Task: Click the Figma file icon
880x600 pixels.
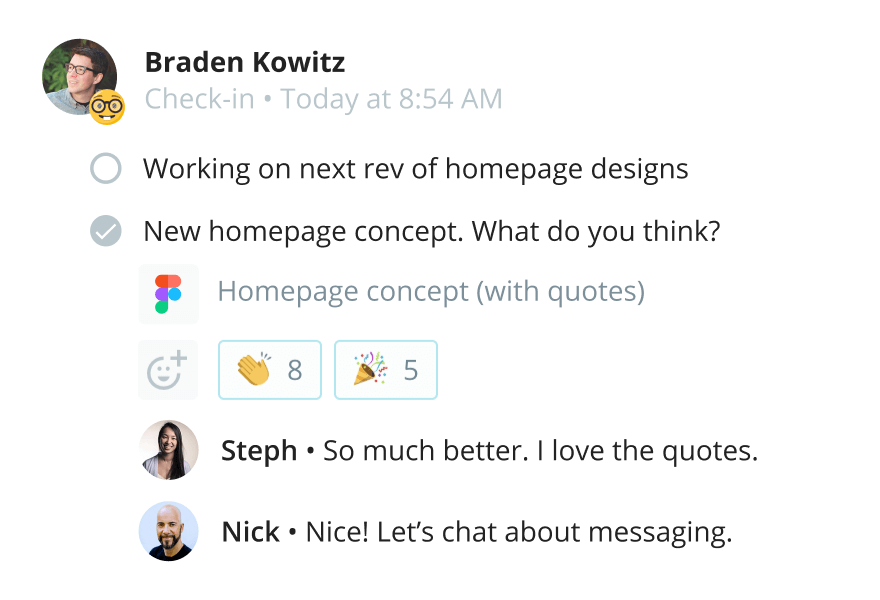Action: 168,294
